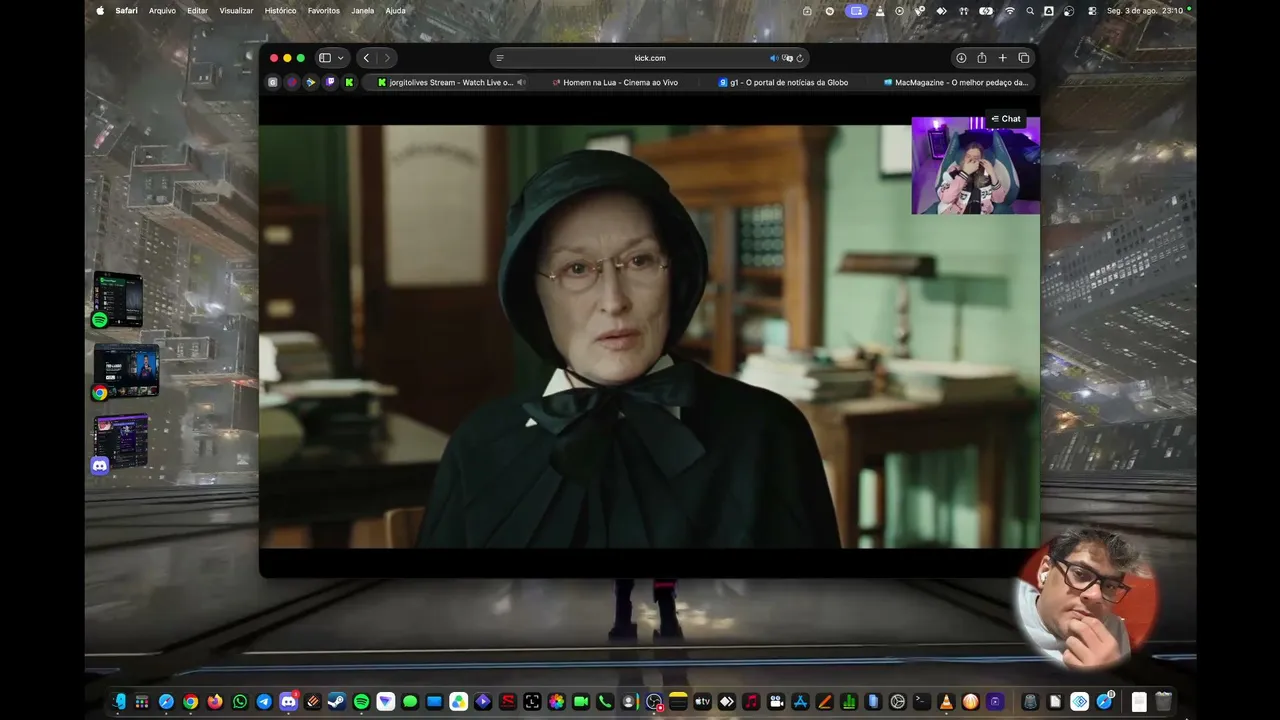Viewport: 1280px width, 720px height.
Task: Open App Store from the Dock
Action: (x=800, y=702)
